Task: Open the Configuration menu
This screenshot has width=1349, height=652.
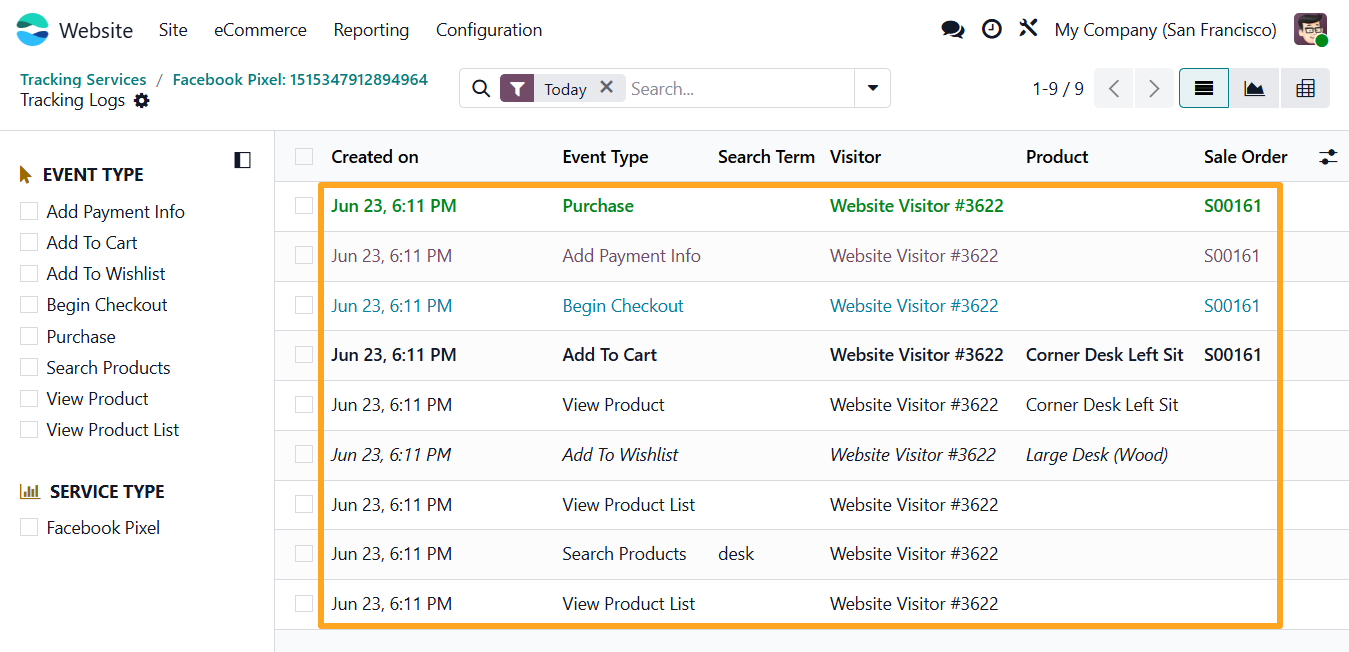Action: pos(489,30)
